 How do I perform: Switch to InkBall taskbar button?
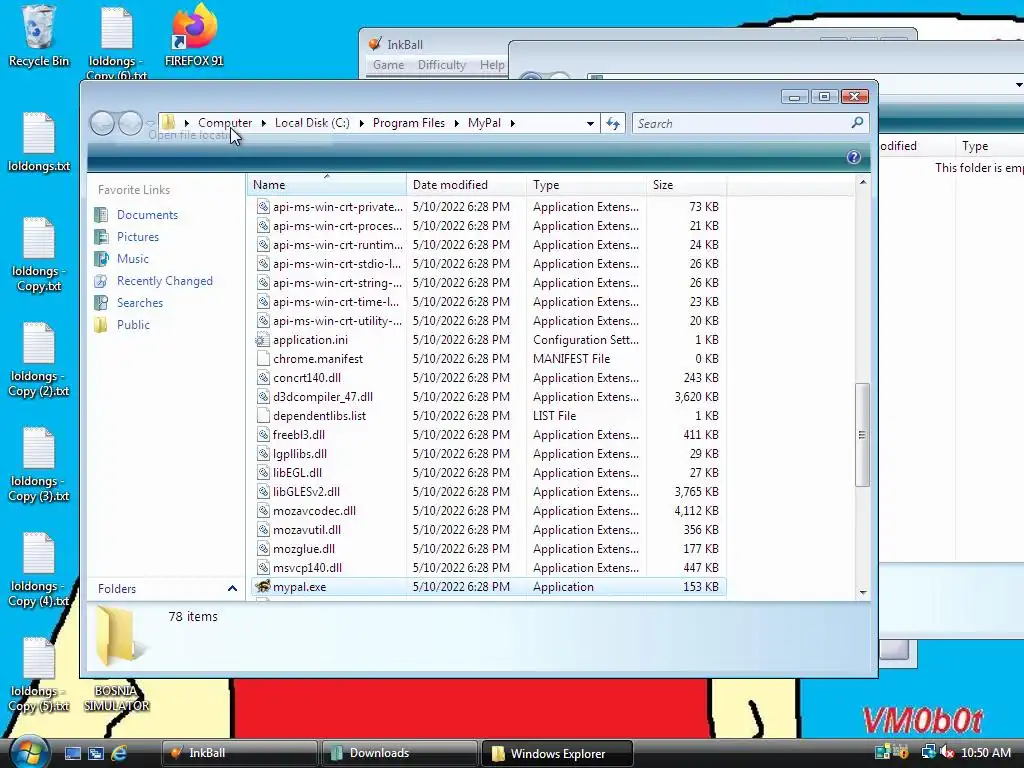239,753
